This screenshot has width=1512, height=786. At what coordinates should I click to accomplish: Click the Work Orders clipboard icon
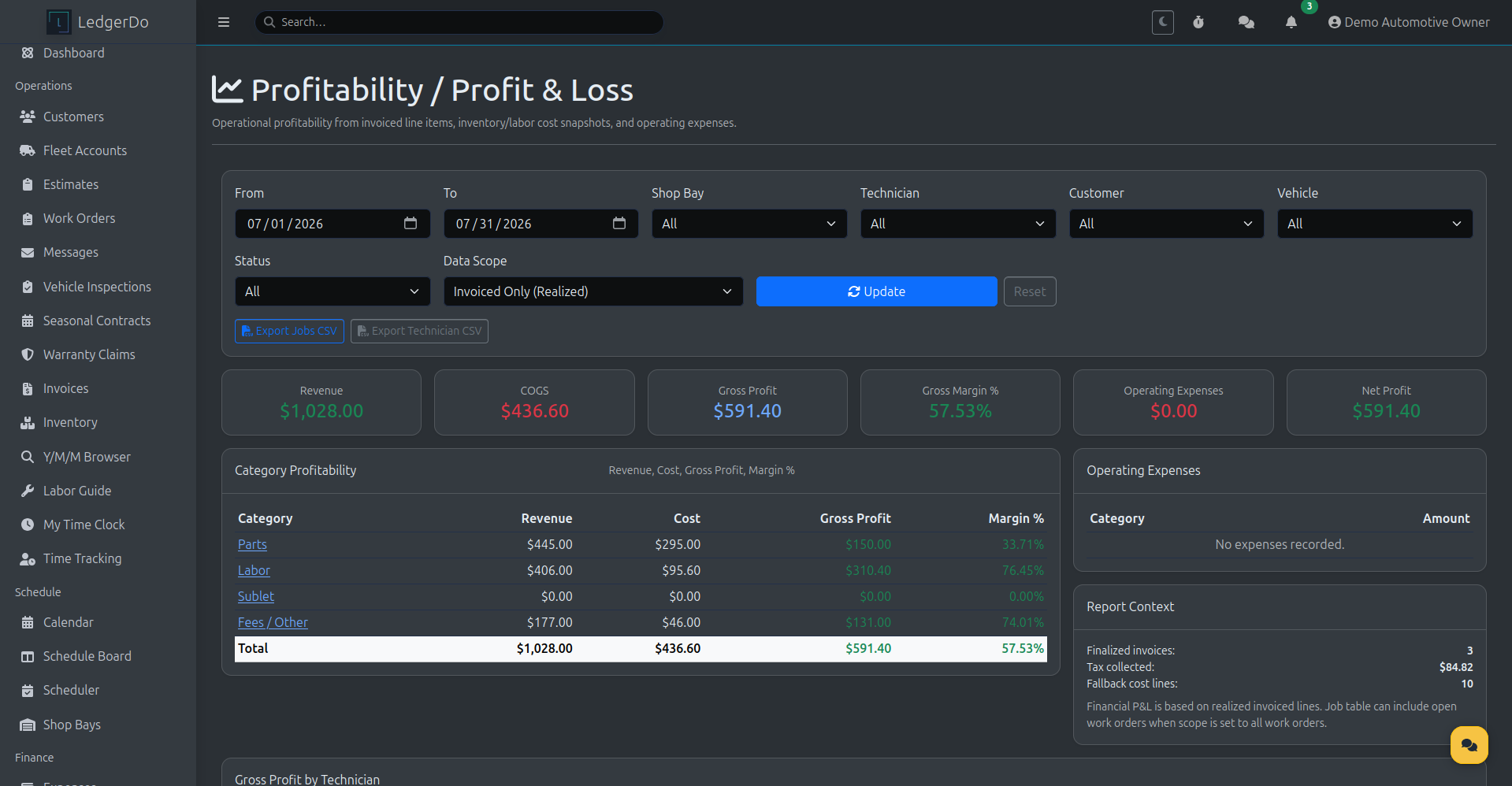(x=28, y=218)
